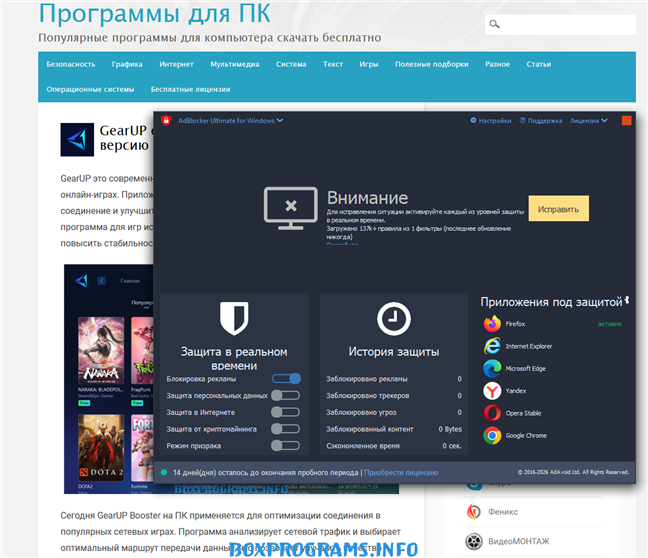
Task: Select Бесплатные лицензии in site navigation
Action: click(x=189, y=89)
